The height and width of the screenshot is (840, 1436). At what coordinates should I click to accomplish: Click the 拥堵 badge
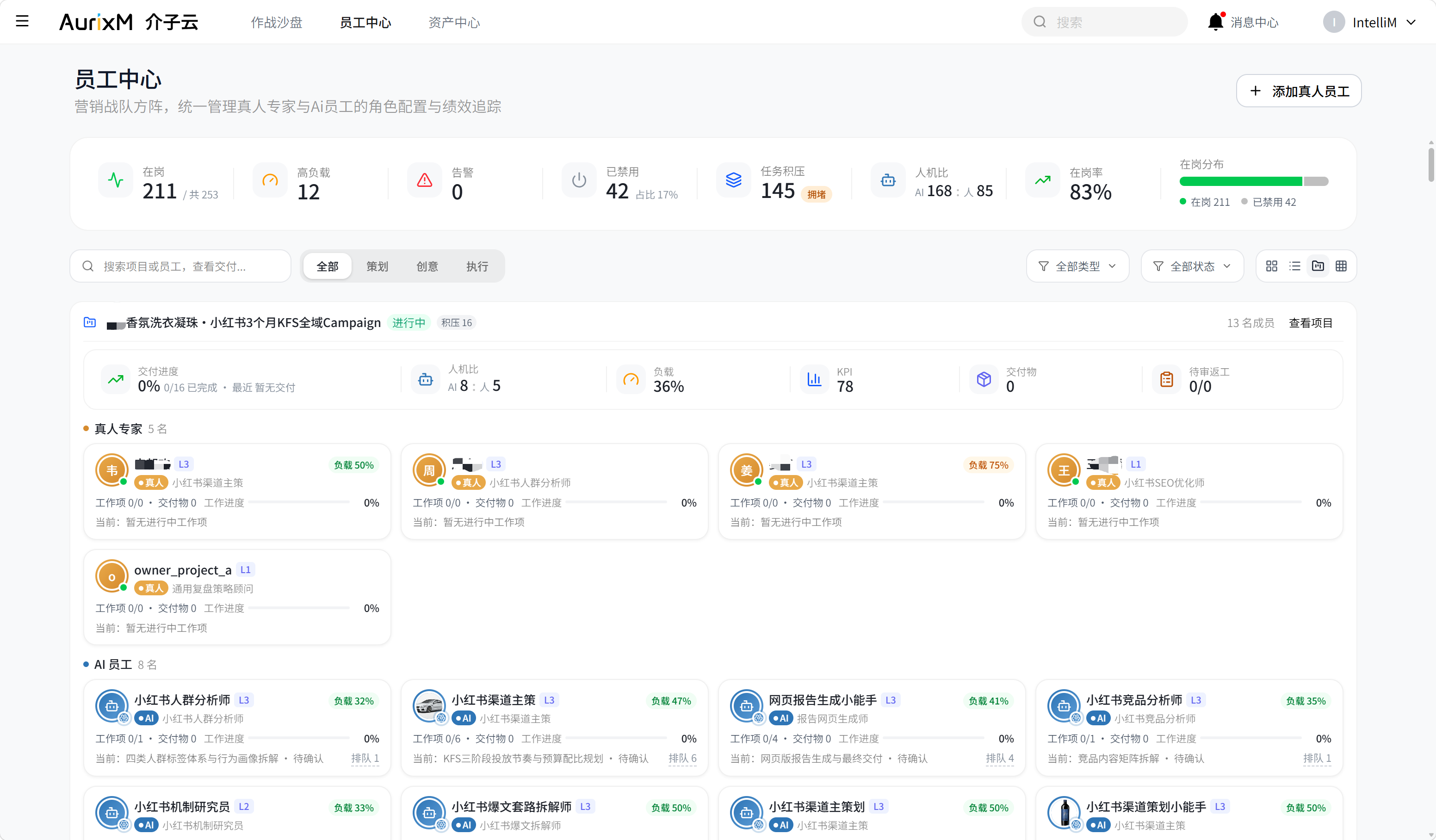click(817, 194)
